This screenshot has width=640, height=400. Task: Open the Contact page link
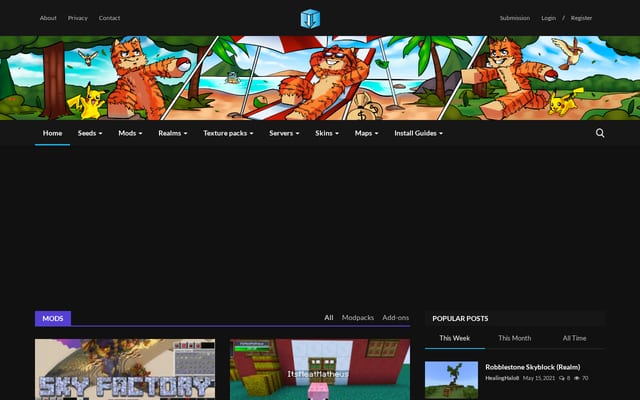click(x=109, y=18)
